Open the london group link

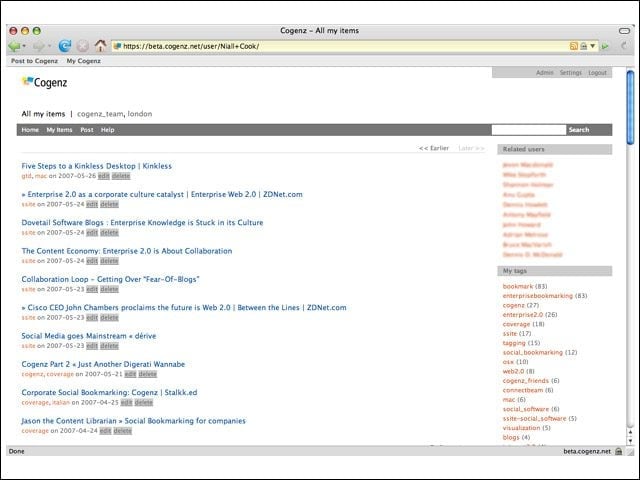(x=140, y=114)
